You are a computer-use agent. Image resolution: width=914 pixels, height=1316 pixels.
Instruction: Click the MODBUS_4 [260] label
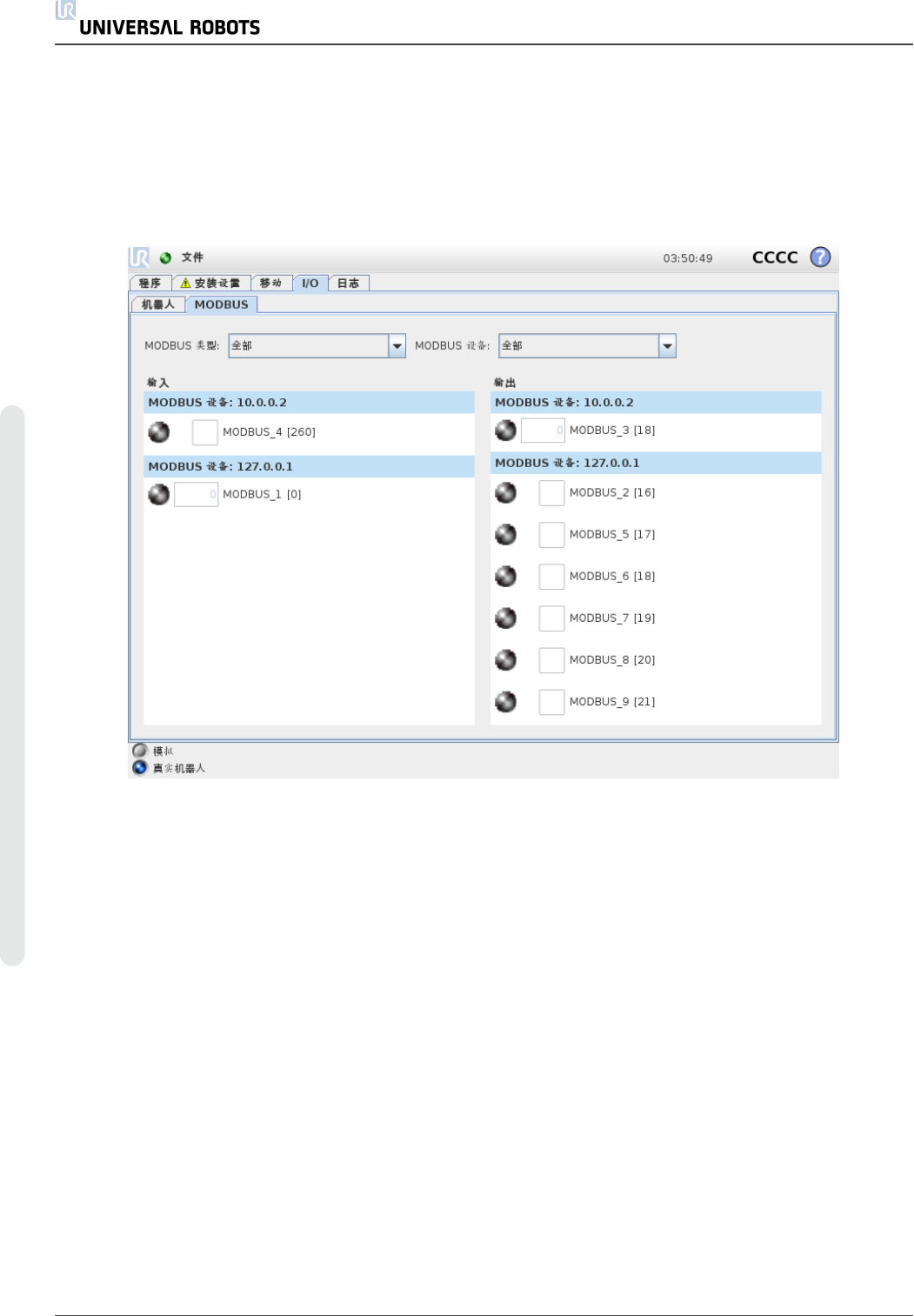pyautogui.click(x=270, y=432)
